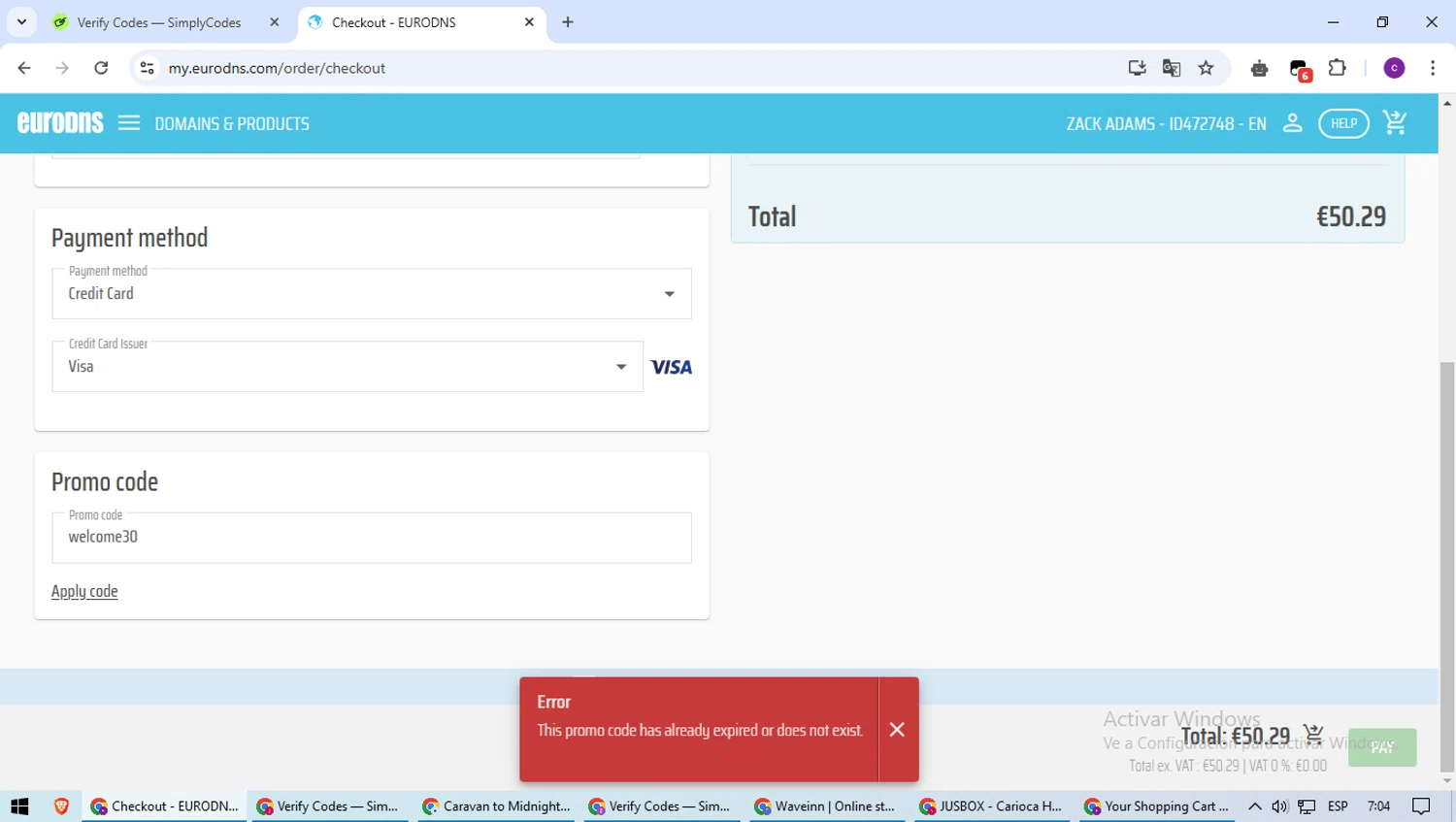Open the Chrome profile avatar
The width and height of the screenshot is (1456, 822).
click(x=1394, y=68)
